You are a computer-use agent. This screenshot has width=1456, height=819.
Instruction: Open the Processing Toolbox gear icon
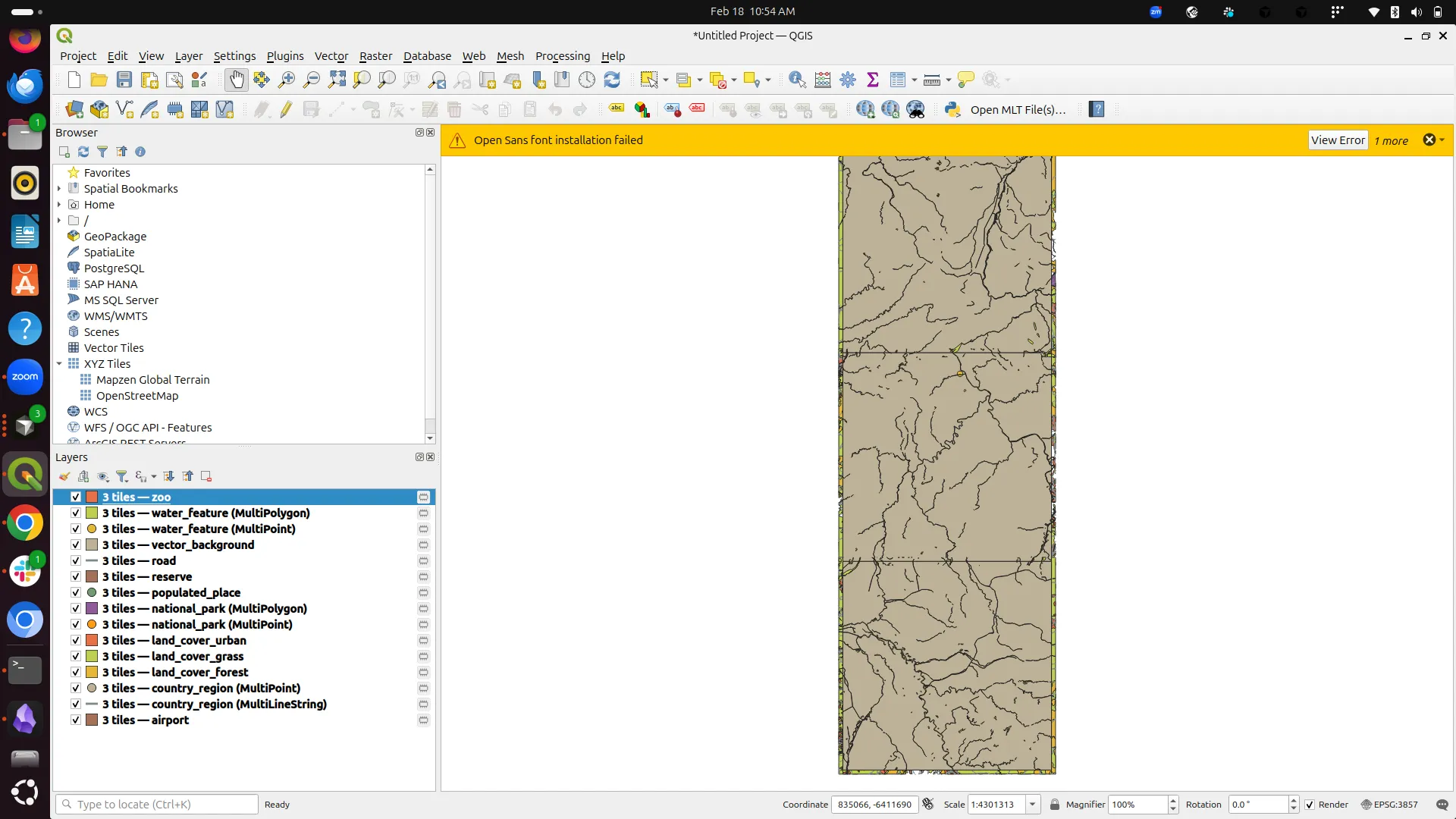[849, 80]
